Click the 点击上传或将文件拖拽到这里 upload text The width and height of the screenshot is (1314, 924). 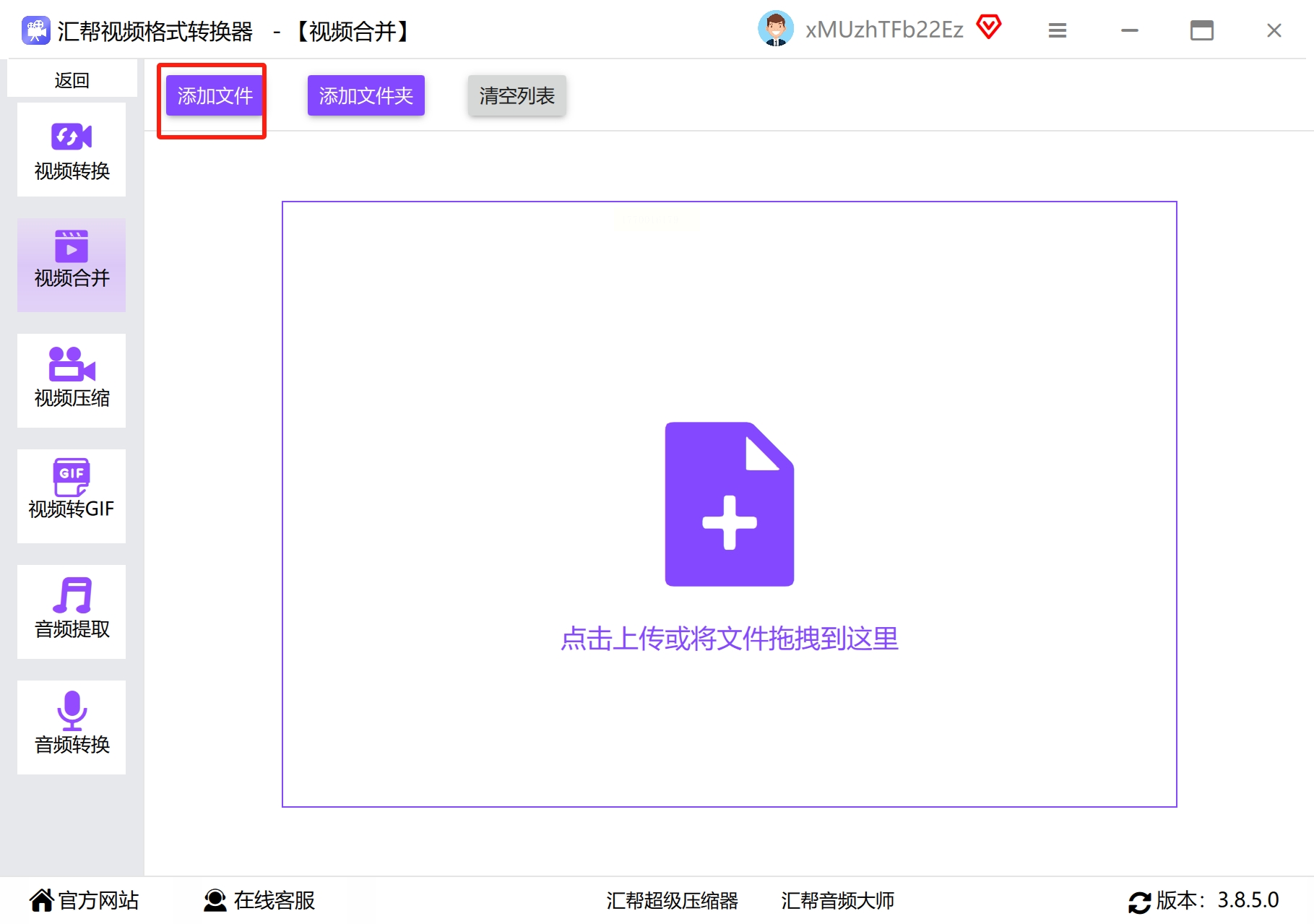[x=729, y=639]
